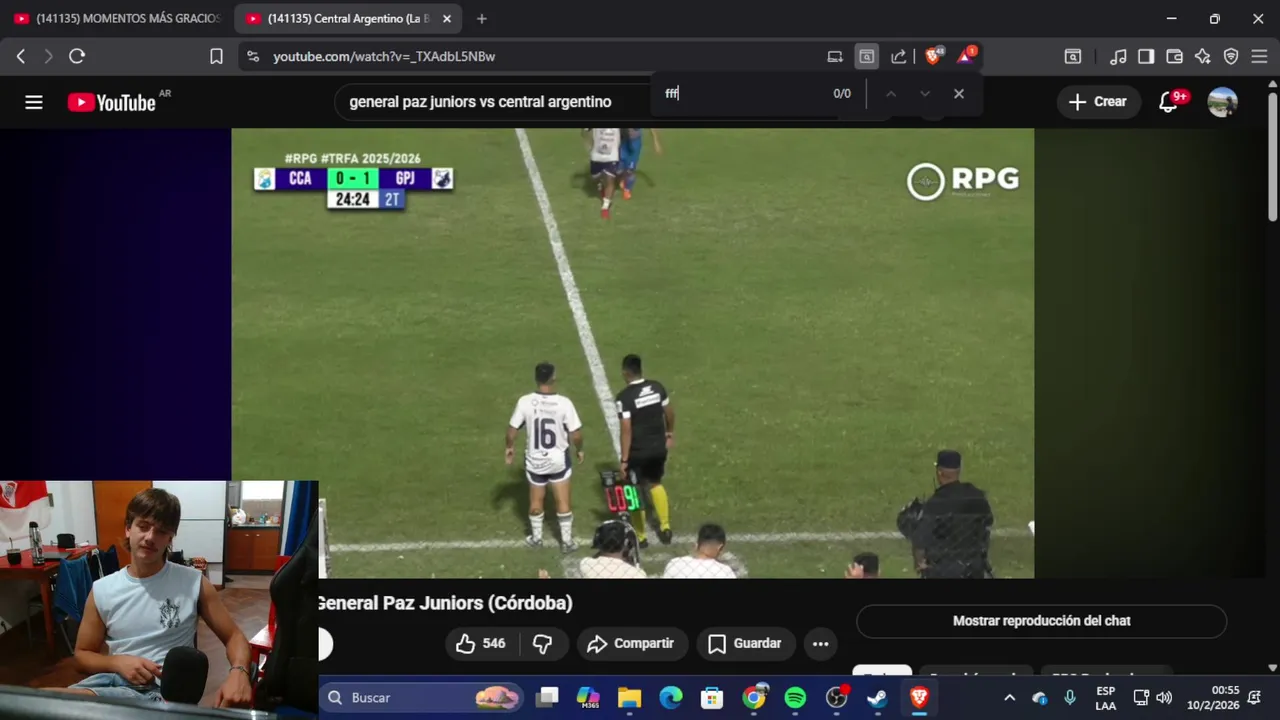
Task: Open a new browser tab
Action: tap(482, 19)
